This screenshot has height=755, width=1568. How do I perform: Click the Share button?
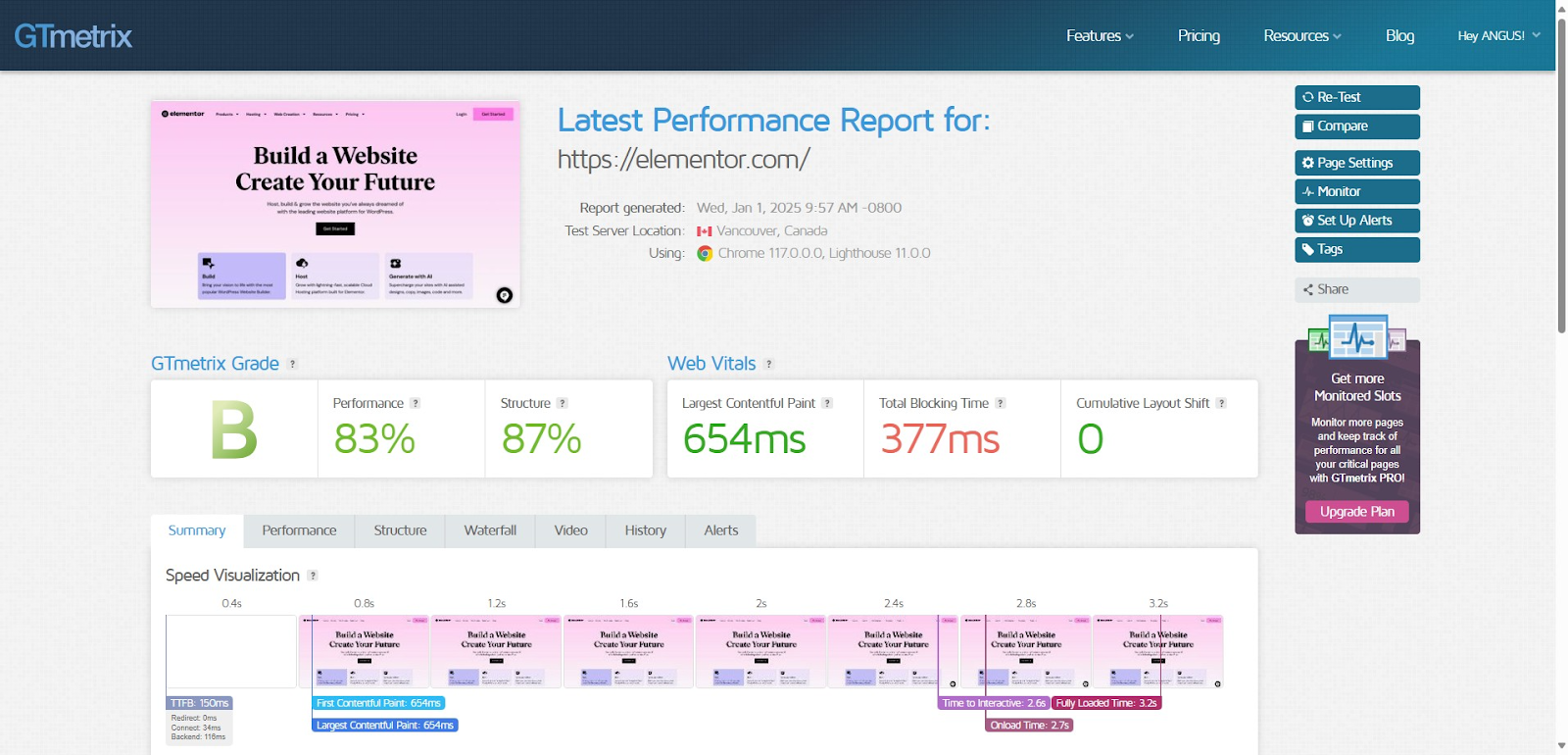point(1357,289)
